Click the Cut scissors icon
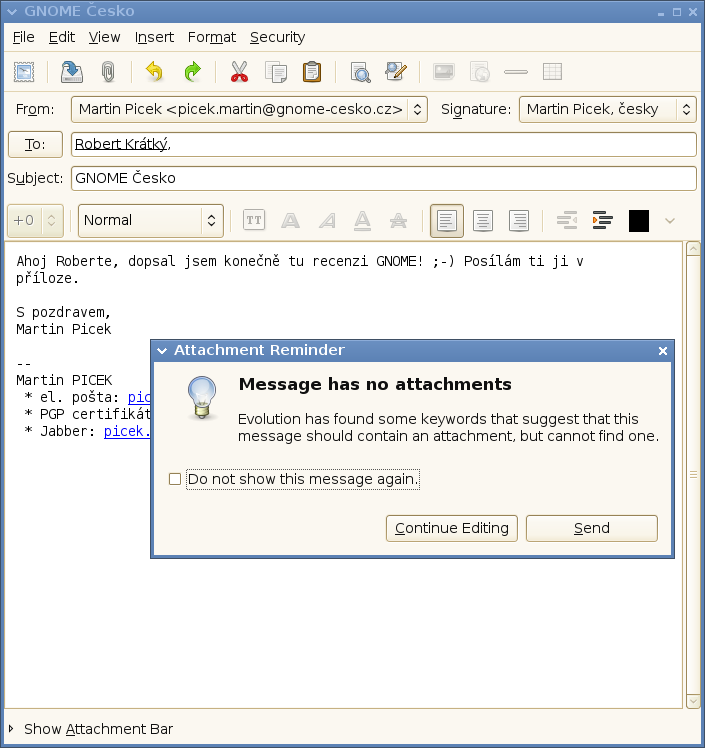The image size is (705, 748). pos(239,72)
